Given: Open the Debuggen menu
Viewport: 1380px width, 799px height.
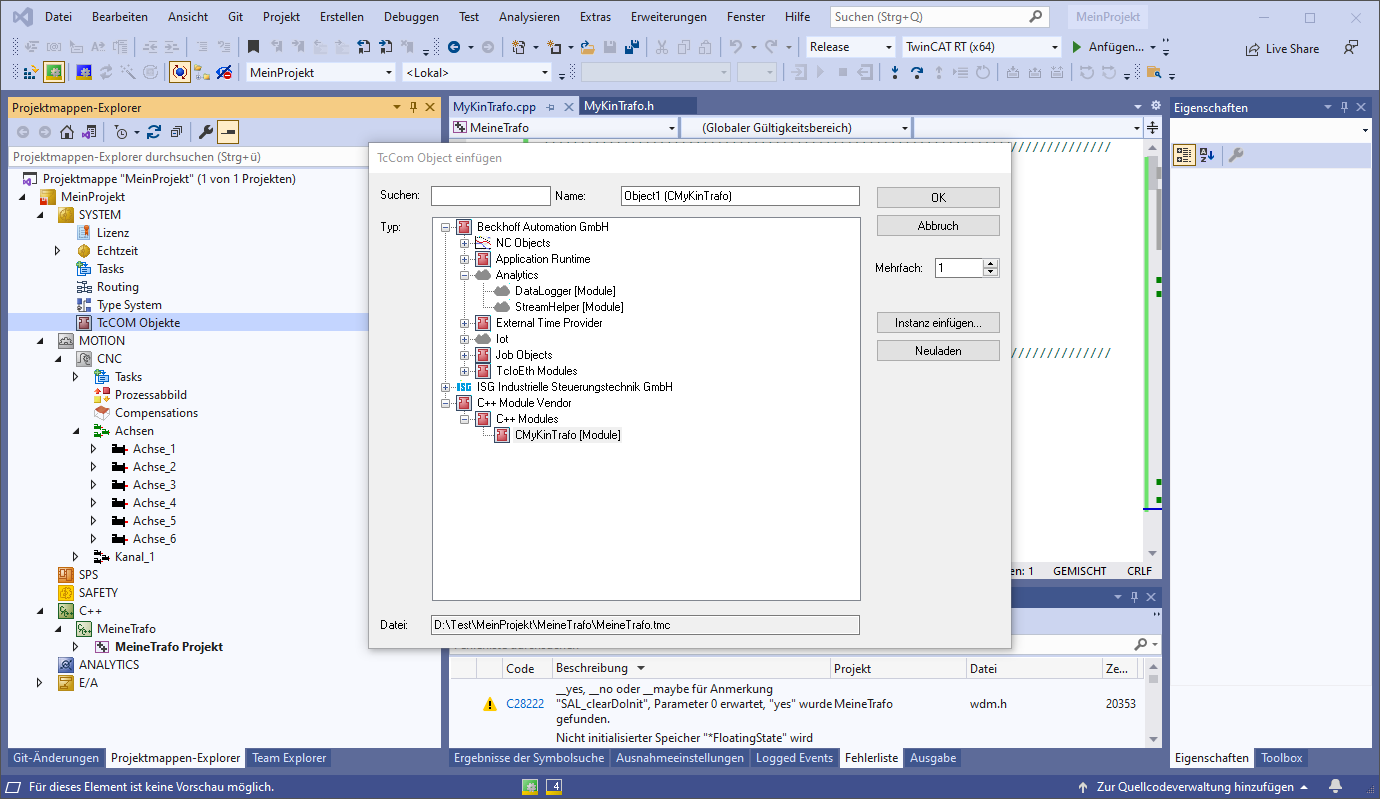Looking at the screenshot, I should point(411,17).
